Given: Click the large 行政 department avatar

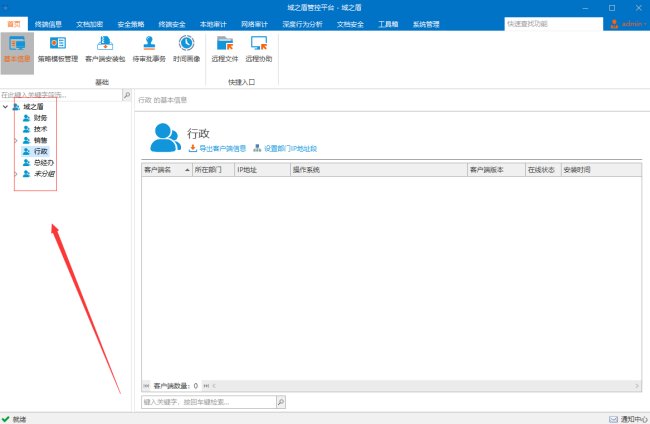Looking at the screenshot, I should (165, 137).
